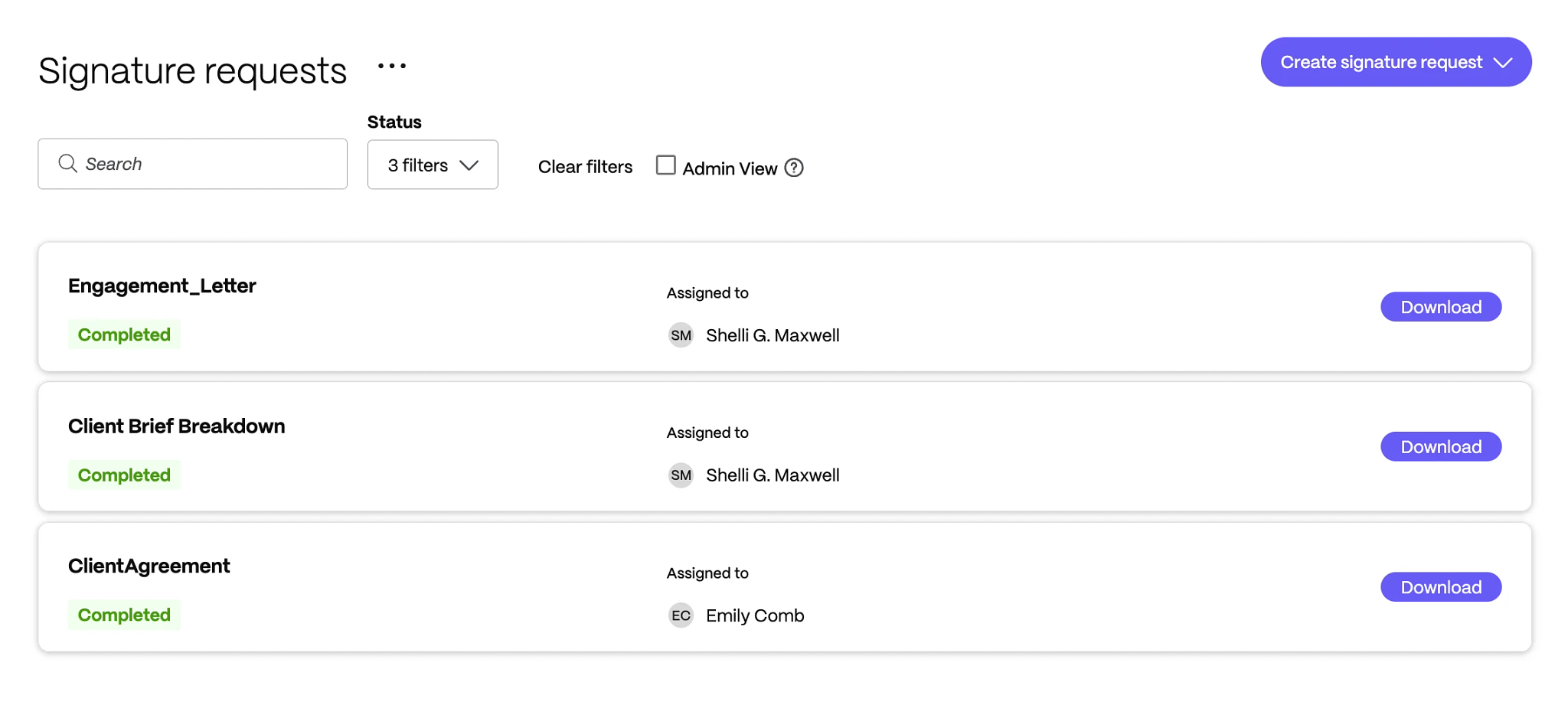Open the Status 3 filters dropdown

[433, 164]
